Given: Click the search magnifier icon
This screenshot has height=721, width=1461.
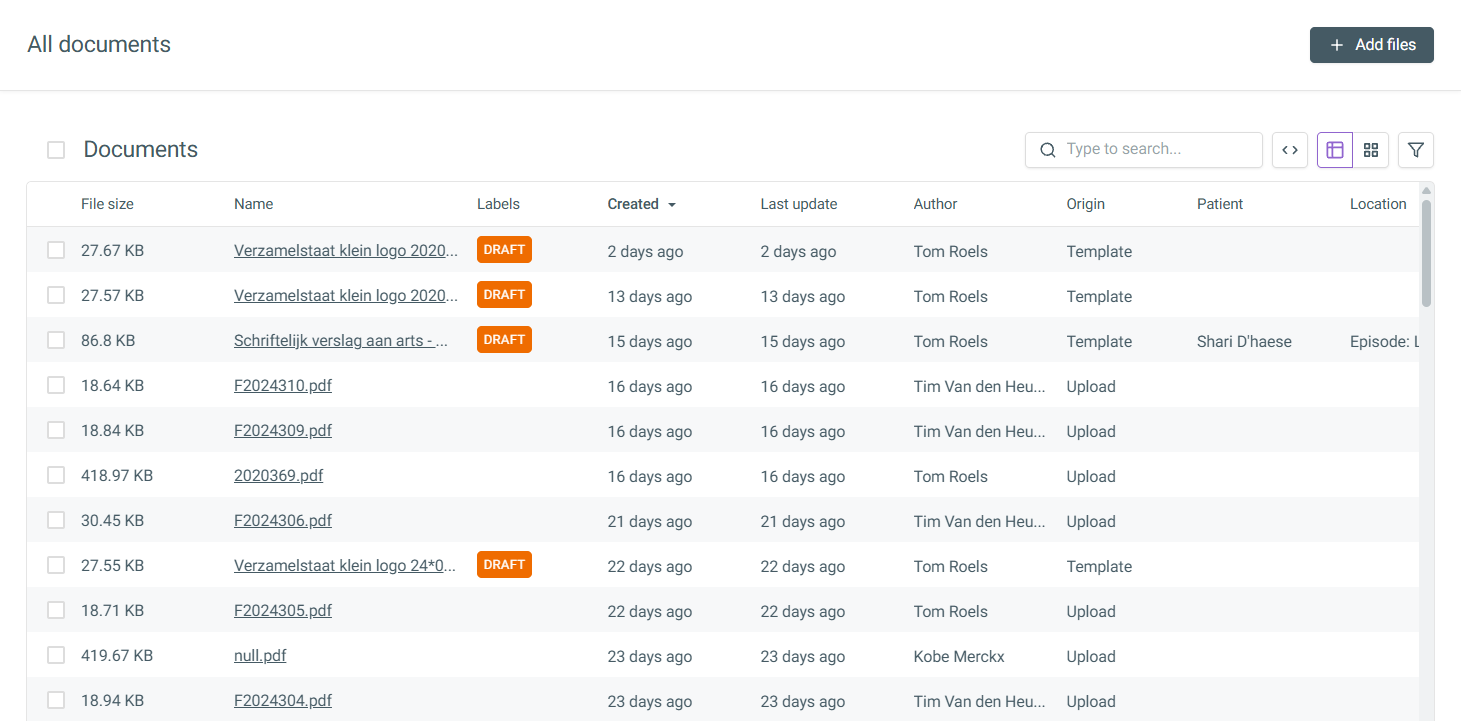Looking at the screenshot, I should pyautogui.click(x=1048, y=150).
